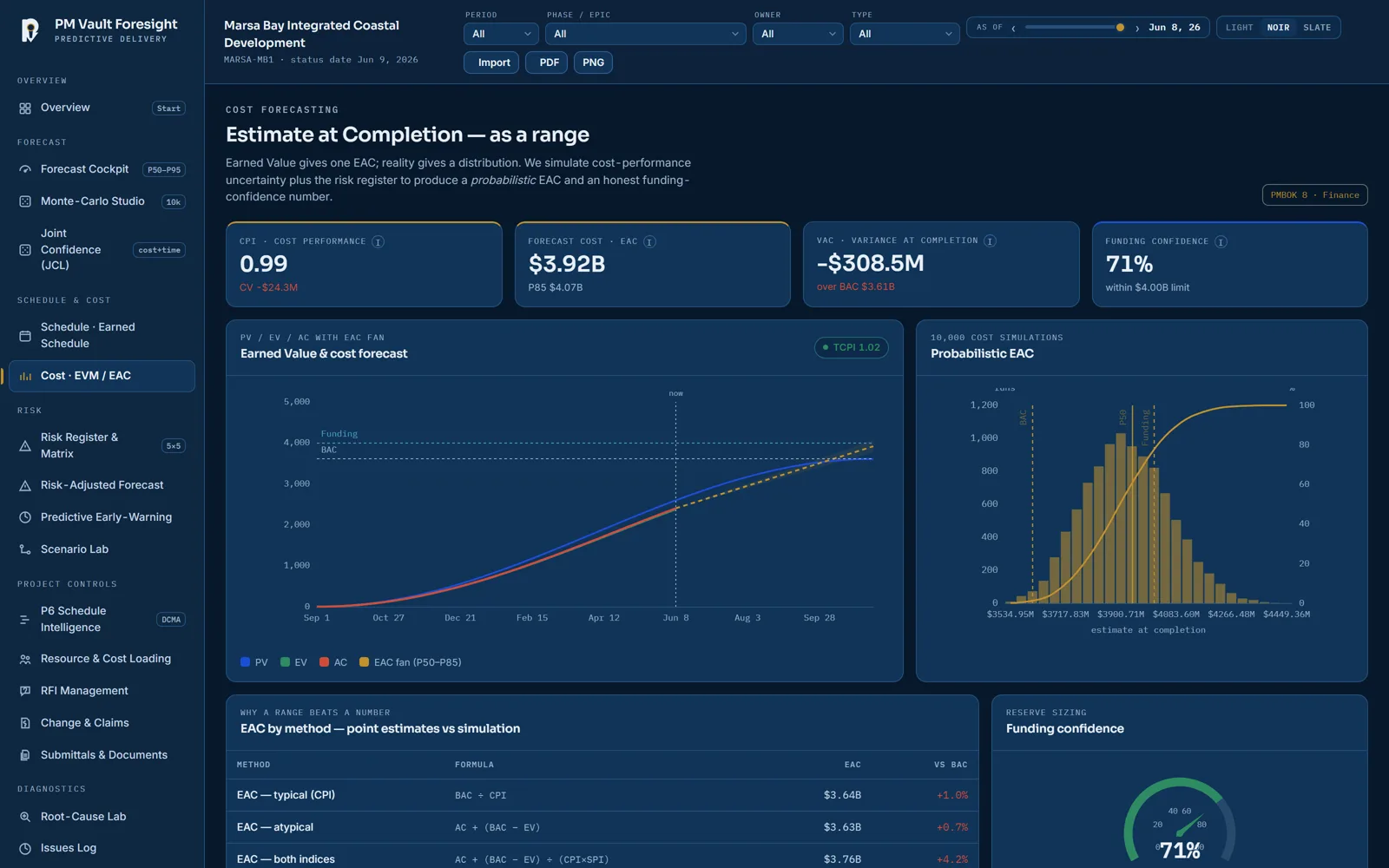Click the VAC value -$308.5M
Image resolution: width=1389 pixels, height=868 pixels.
871,263
